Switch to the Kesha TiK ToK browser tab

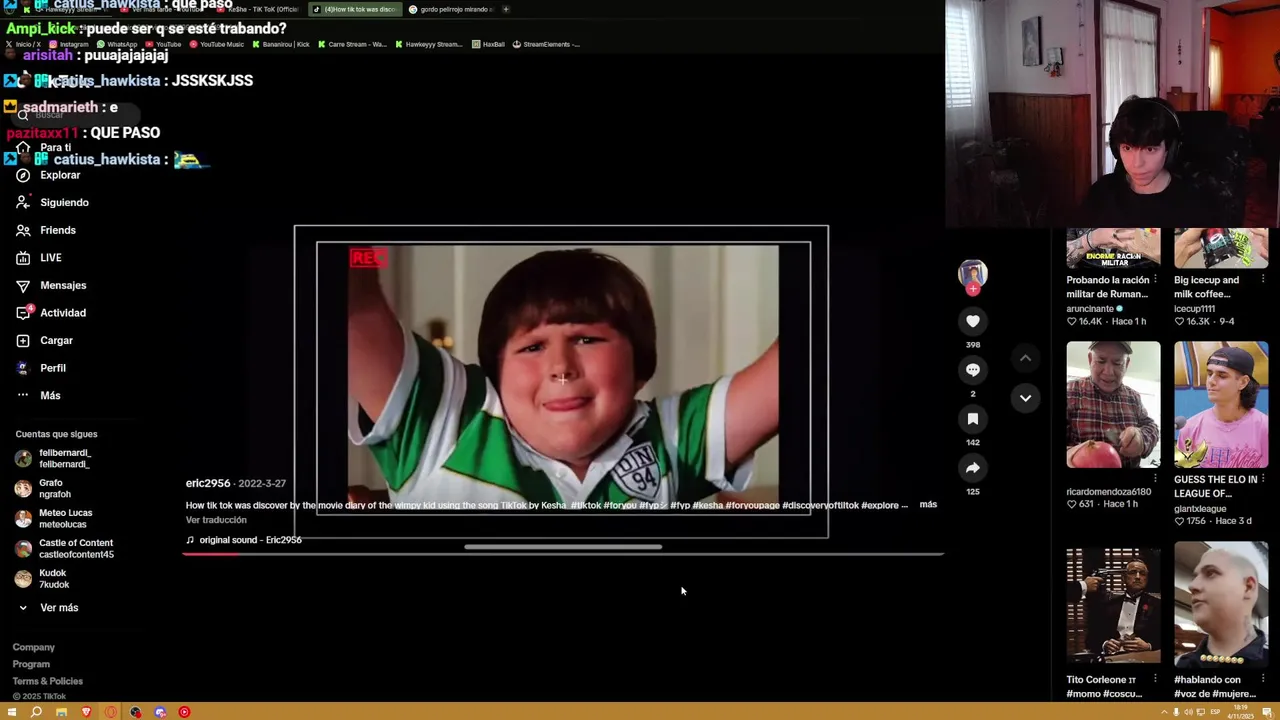click(x=258, y=9)
